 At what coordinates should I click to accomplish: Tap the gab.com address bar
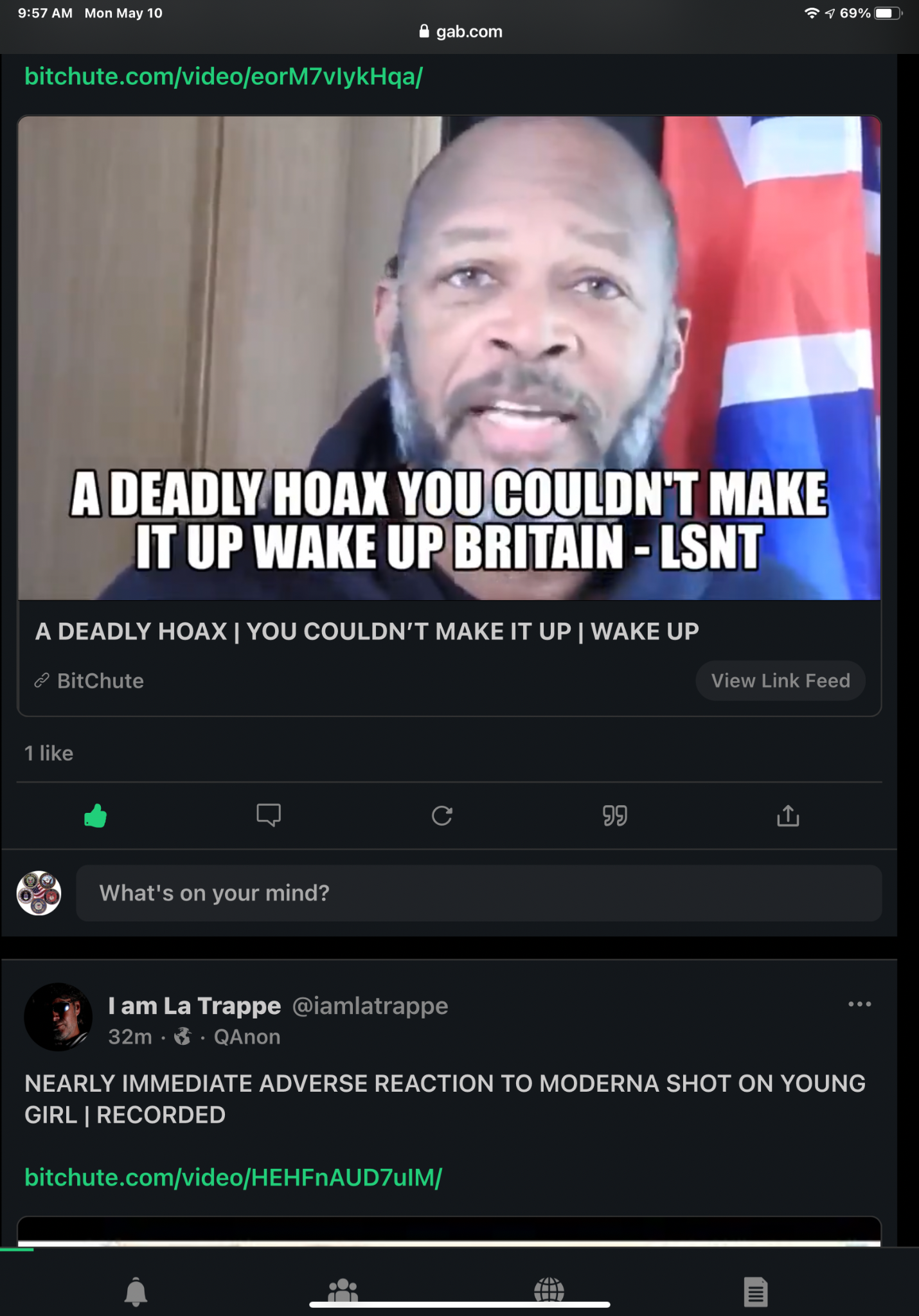460,31
